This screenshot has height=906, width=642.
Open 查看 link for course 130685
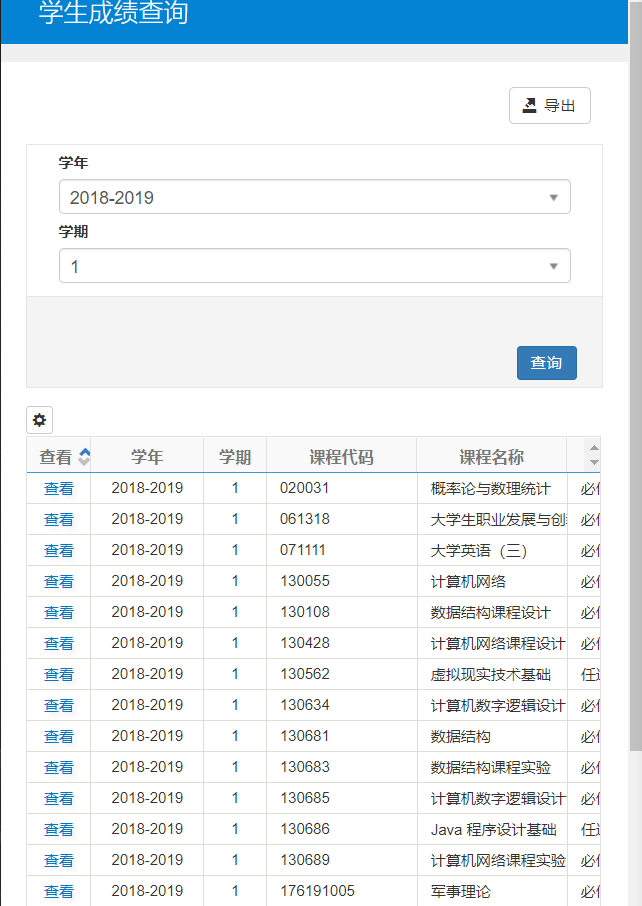(59, 799)
